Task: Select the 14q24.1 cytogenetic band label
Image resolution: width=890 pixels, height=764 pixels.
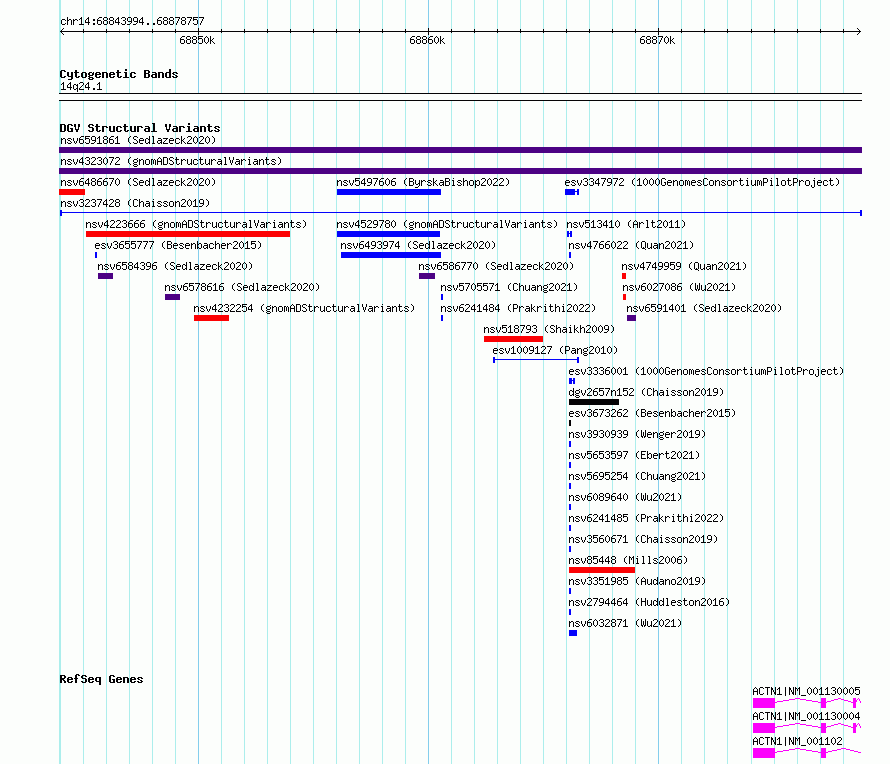Action: coord(81,86)
